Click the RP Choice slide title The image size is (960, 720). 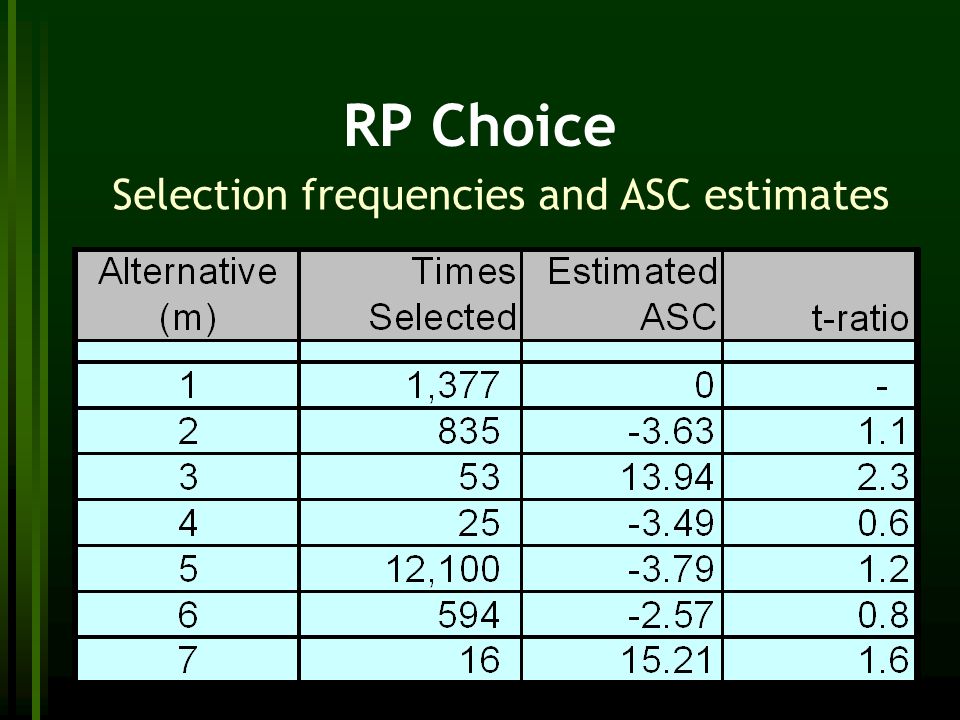[x=479, y=126]
